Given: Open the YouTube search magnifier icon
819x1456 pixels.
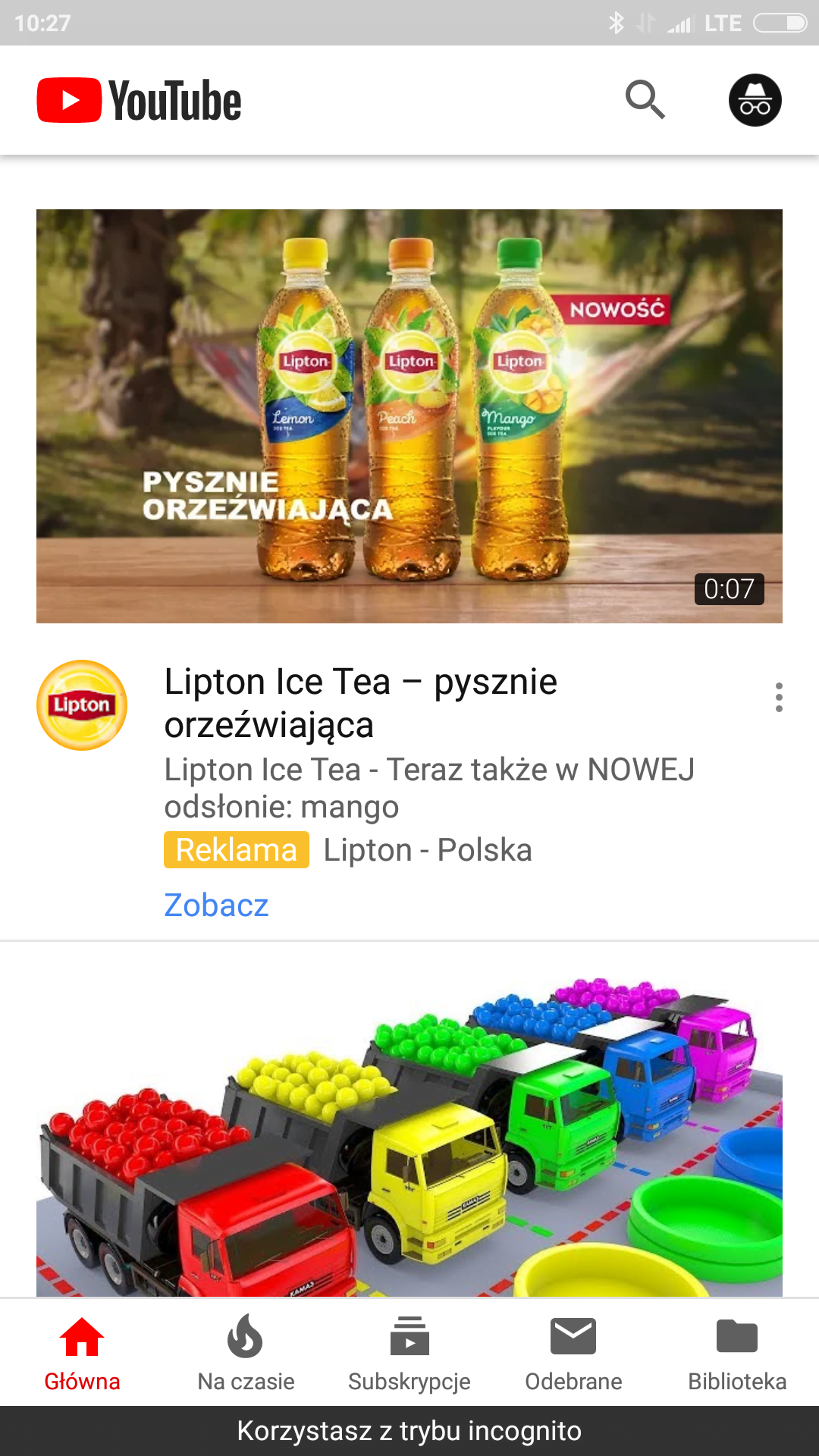Looking at the screenshot, I should (645, 99).
